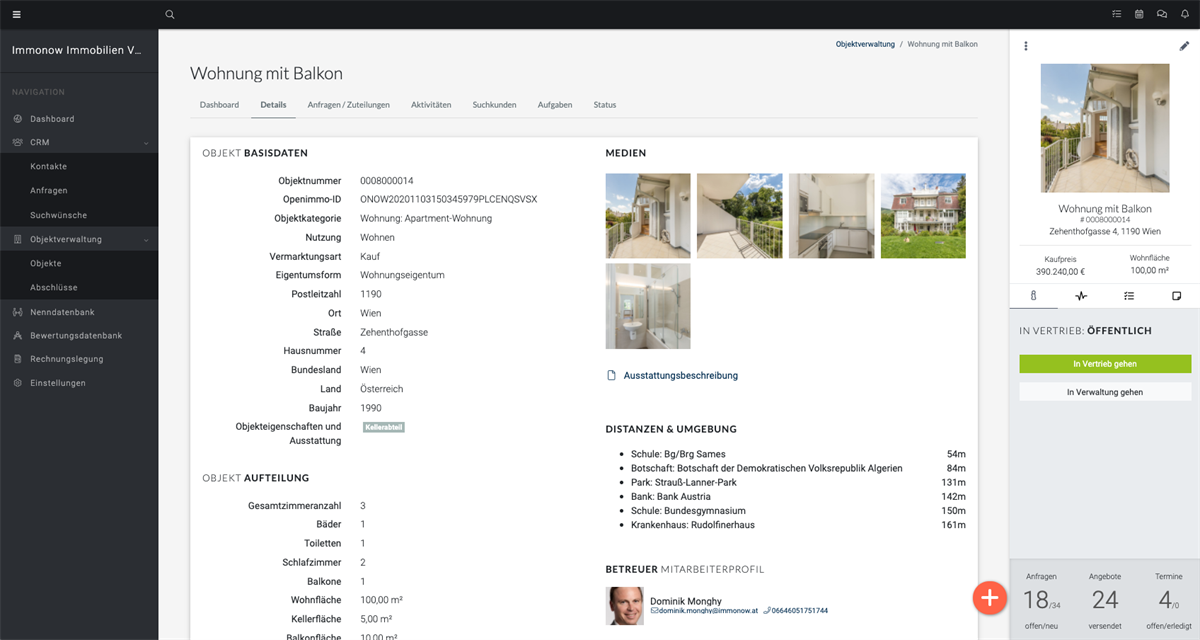Click the Immonow Immobilien company title
This screenshot has height=640, width=1200.
pyautogui.click(x=76, y=50)
